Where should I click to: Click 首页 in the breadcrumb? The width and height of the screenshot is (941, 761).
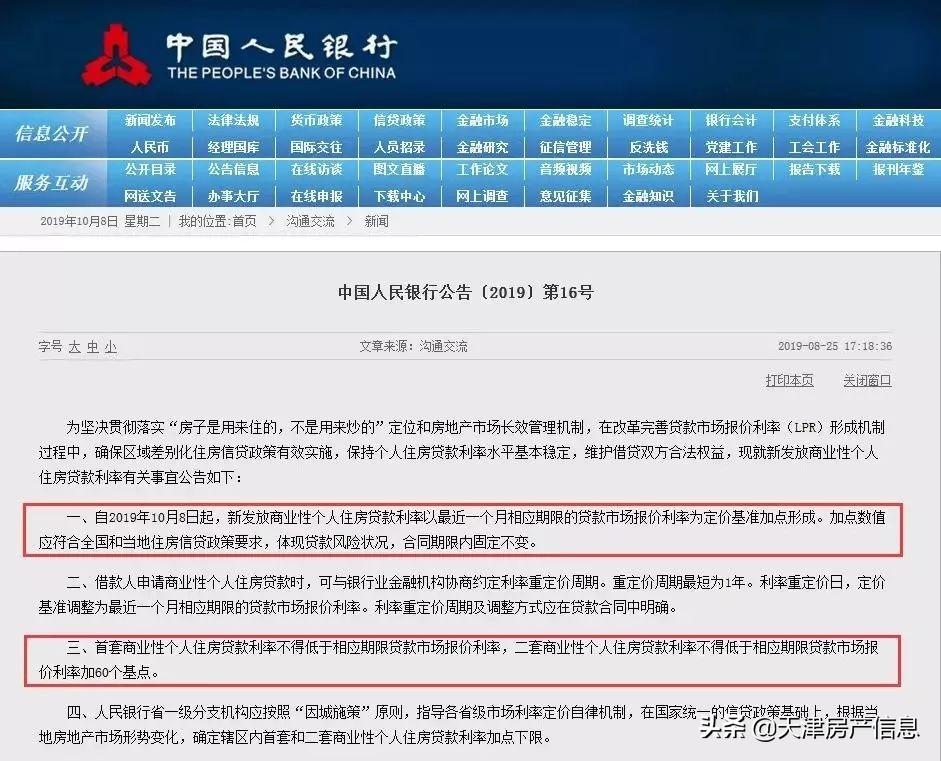click(x=244, y=221)
